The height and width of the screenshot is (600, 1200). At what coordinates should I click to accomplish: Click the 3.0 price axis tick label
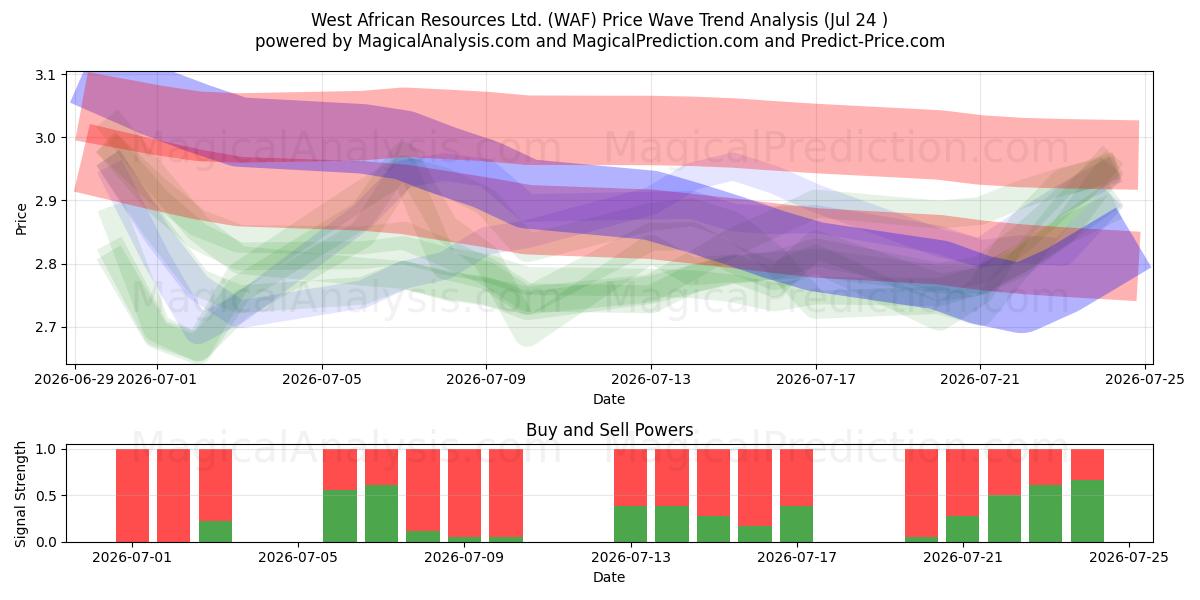click(48, 138)
